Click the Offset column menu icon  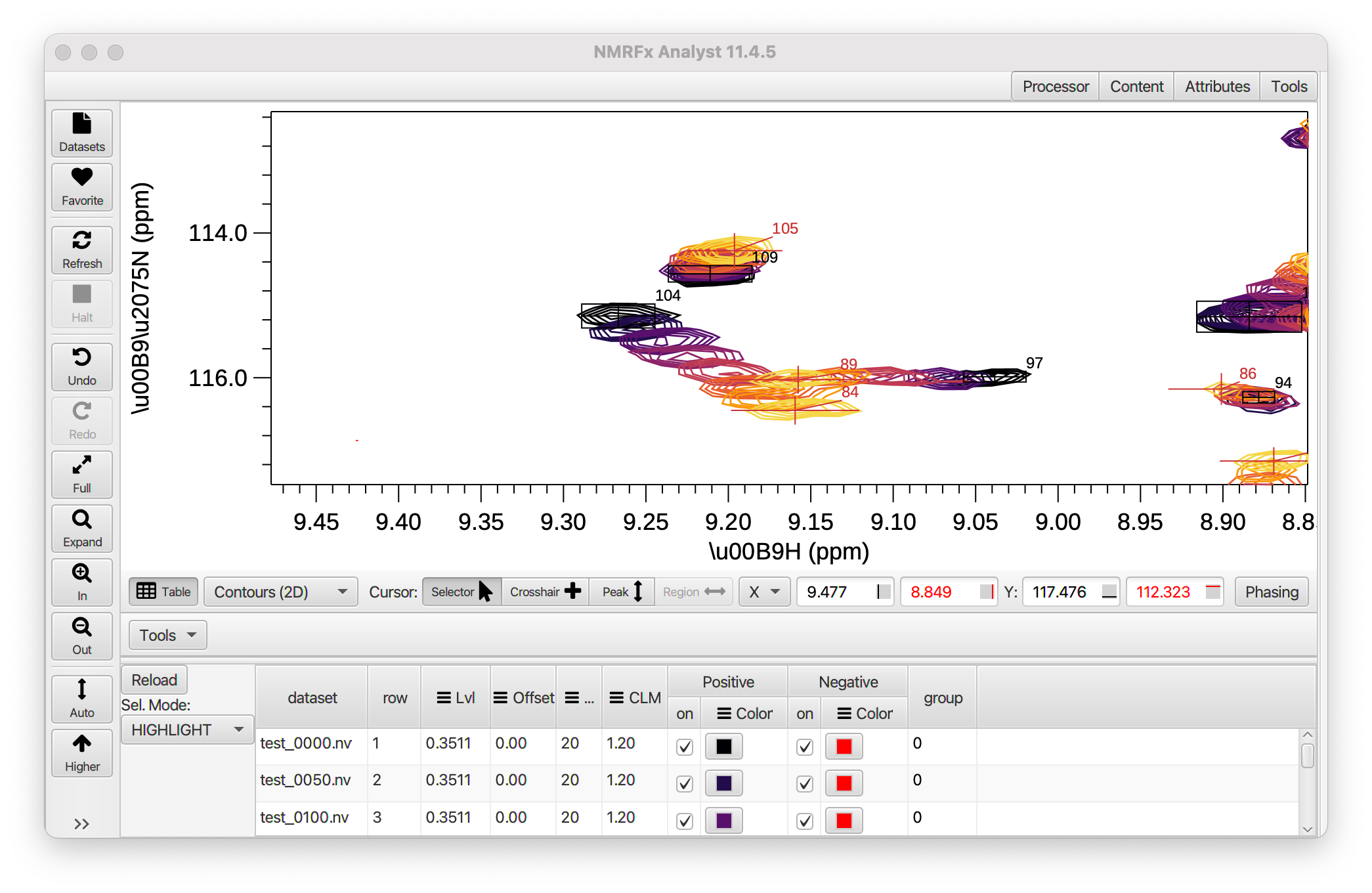pyautogui.click(x=501, y=698)
